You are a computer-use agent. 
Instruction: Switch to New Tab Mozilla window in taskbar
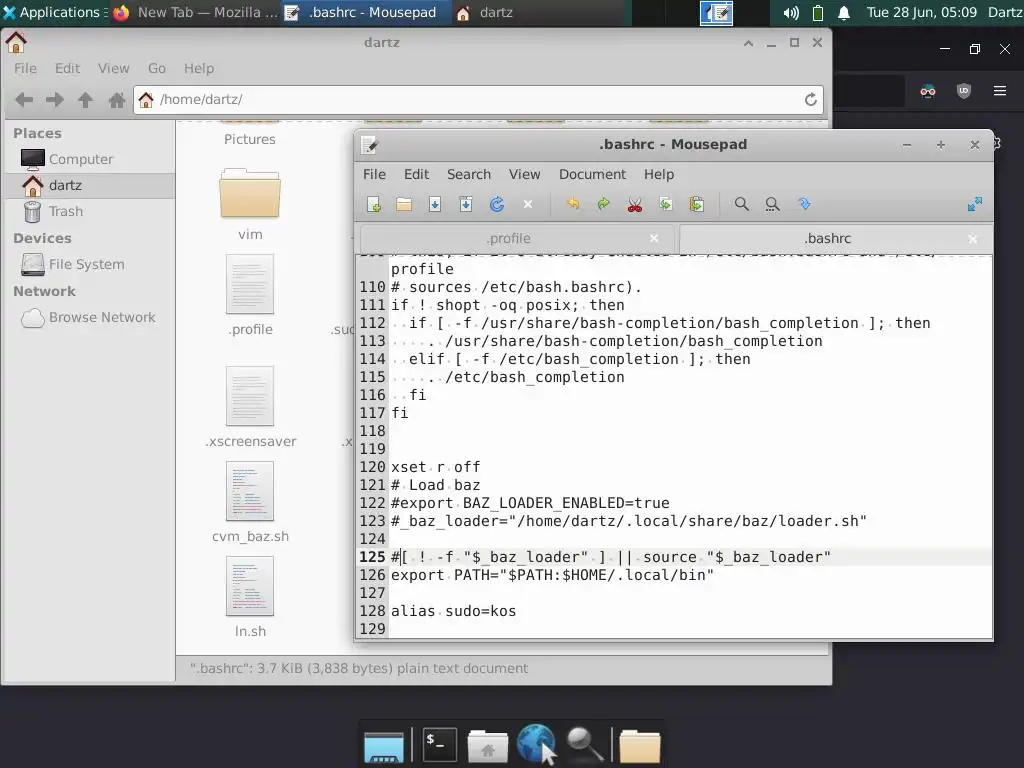pyautogui.click(x=196, y=12)
